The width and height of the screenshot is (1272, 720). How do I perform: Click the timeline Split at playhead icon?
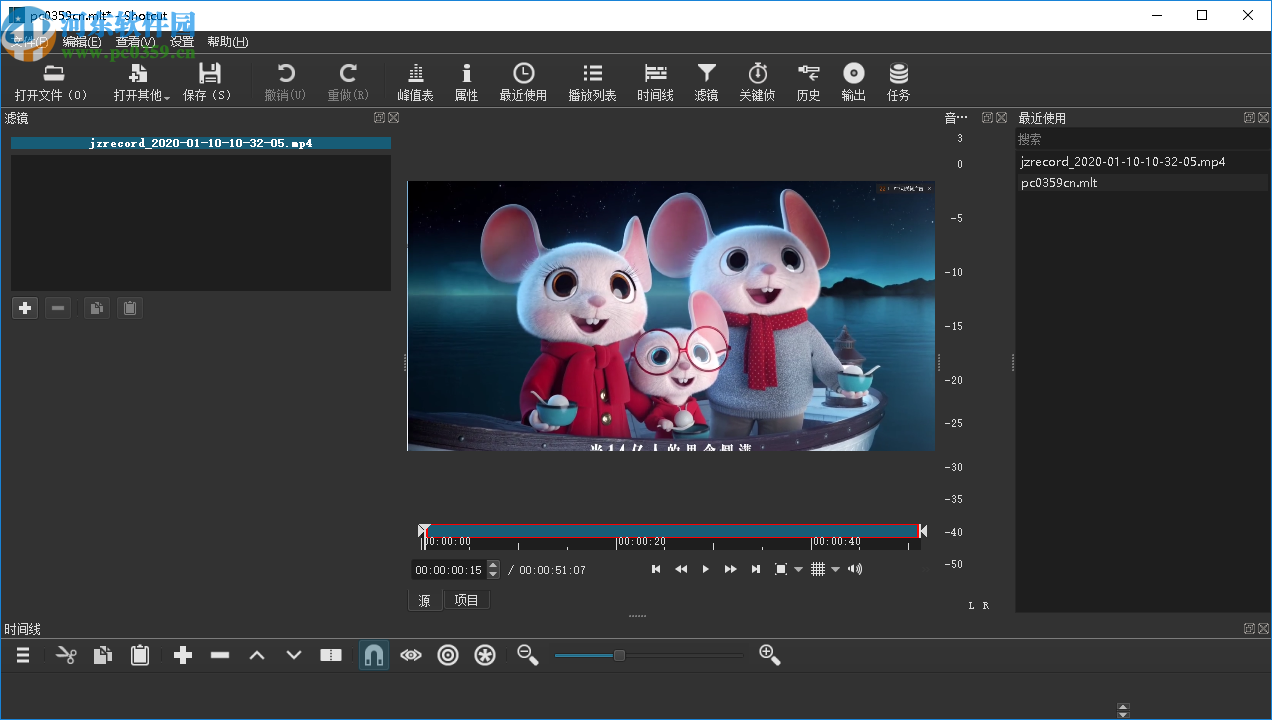(x=331, y=655)
